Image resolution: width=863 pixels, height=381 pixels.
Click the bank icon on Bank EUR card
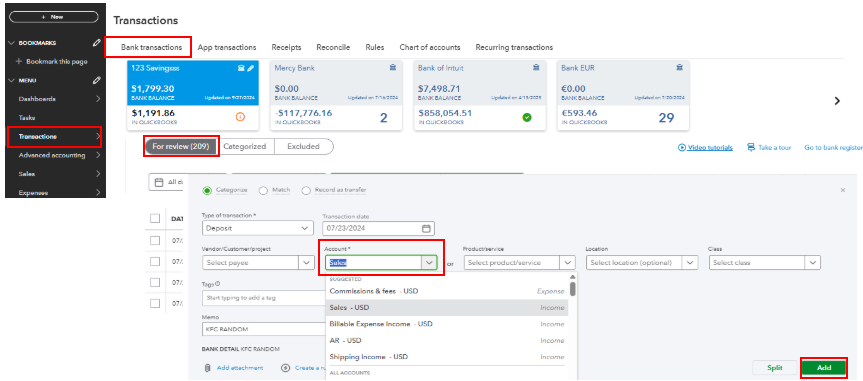tap(680, 68)
